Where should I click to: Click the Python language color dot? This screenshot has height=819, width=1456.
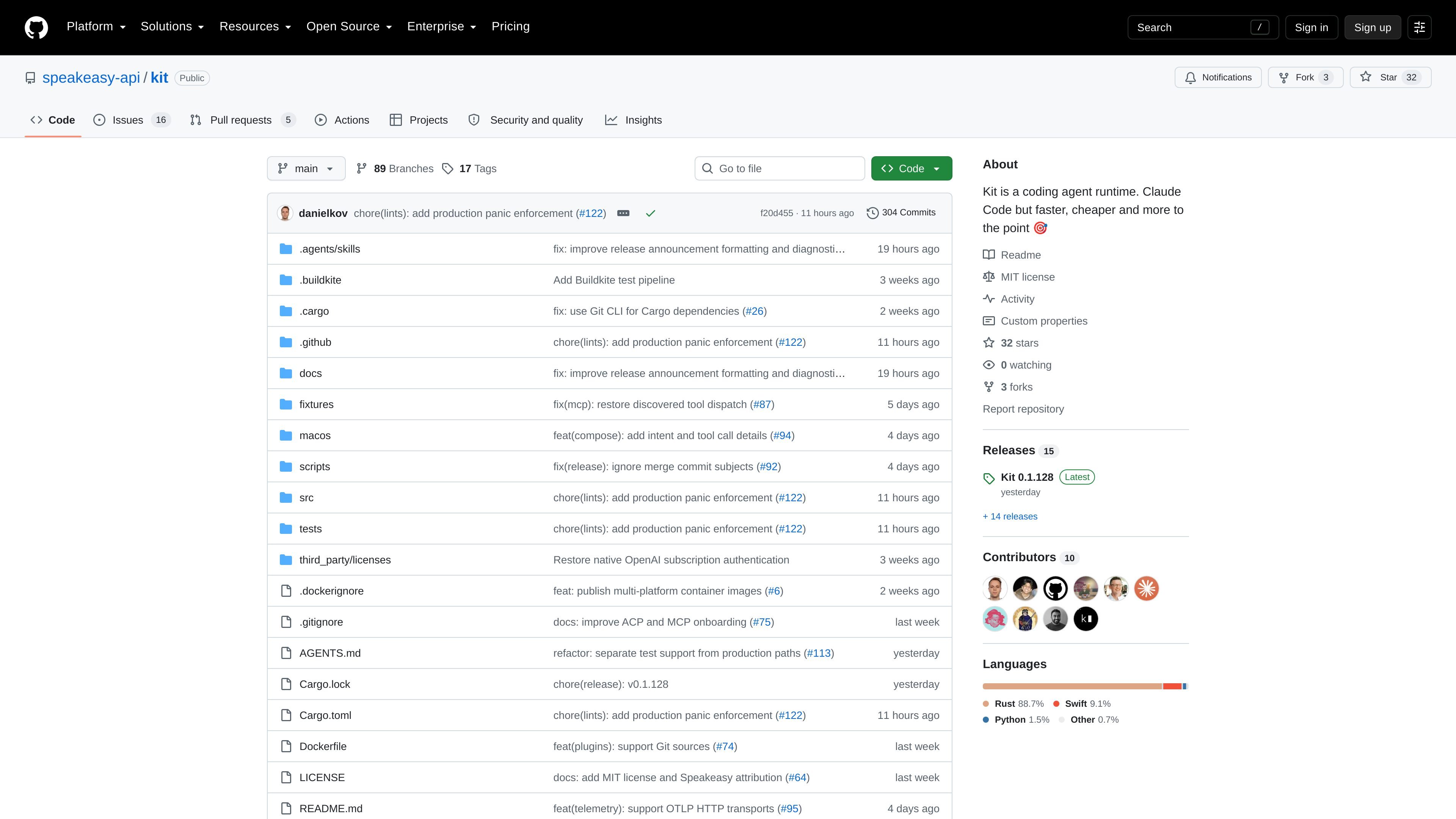click(x=986, y=720)
